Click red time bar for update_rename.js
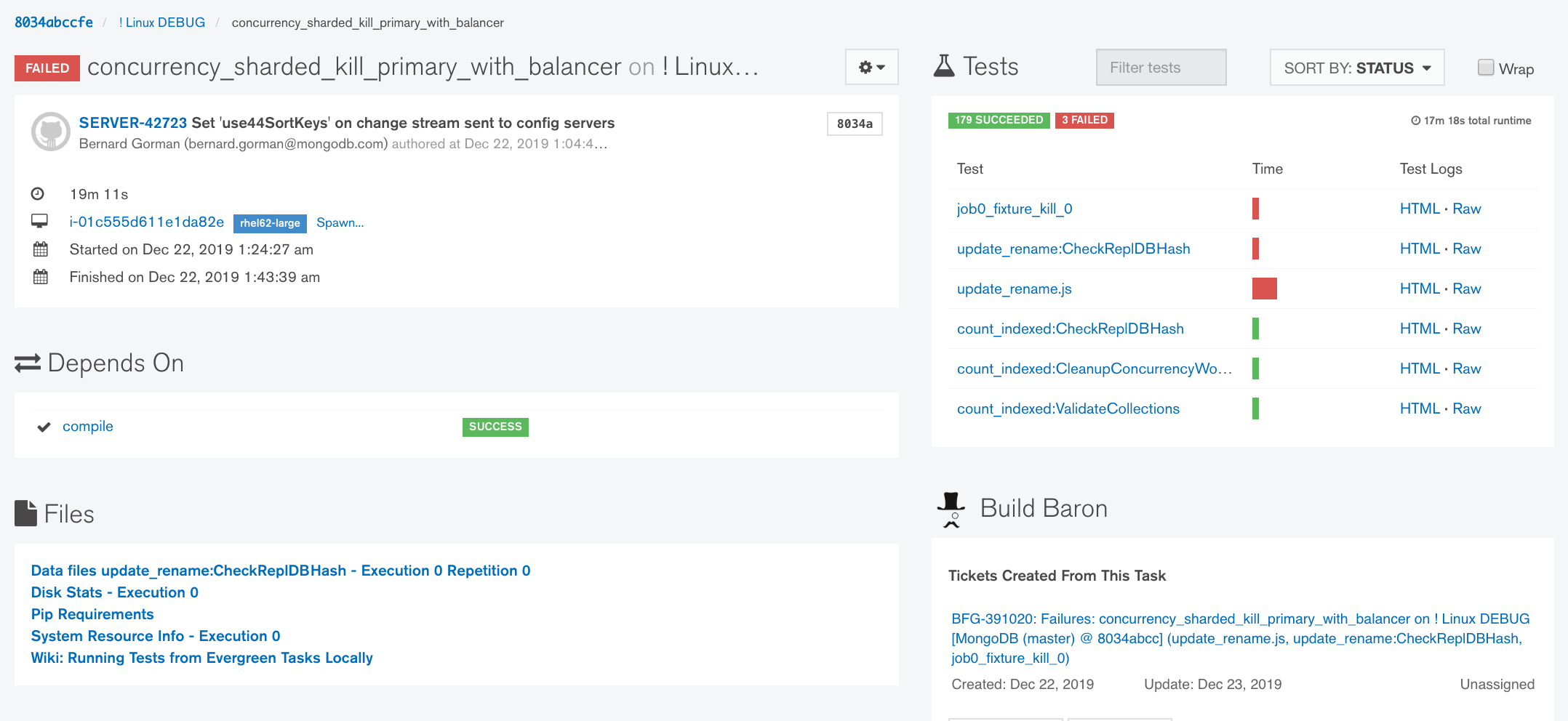The image size is (1568, 721). [x=1265, y=289]
